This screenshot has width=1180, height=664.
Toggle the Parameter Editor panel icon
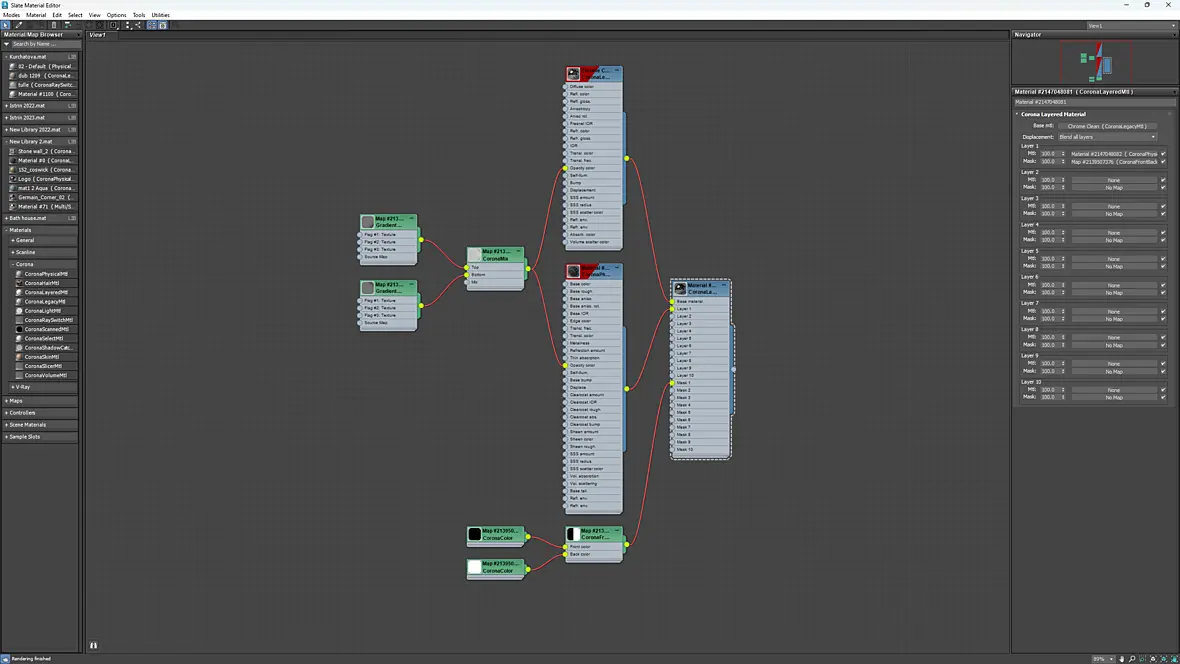tap(163, 25)
